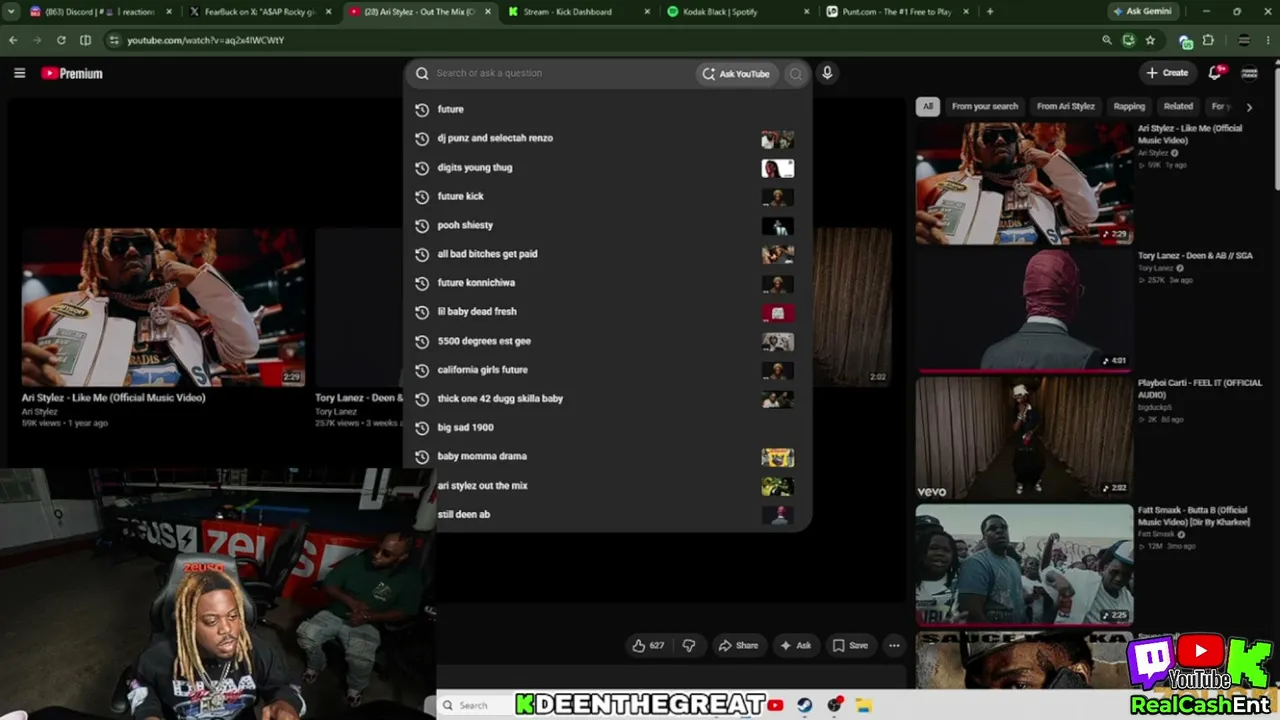The height and width of the screenshot is (720, 1280).
Task: Open Fatt Smaxk Butta B video thumbnail
Action: [x=1024, y=565]
